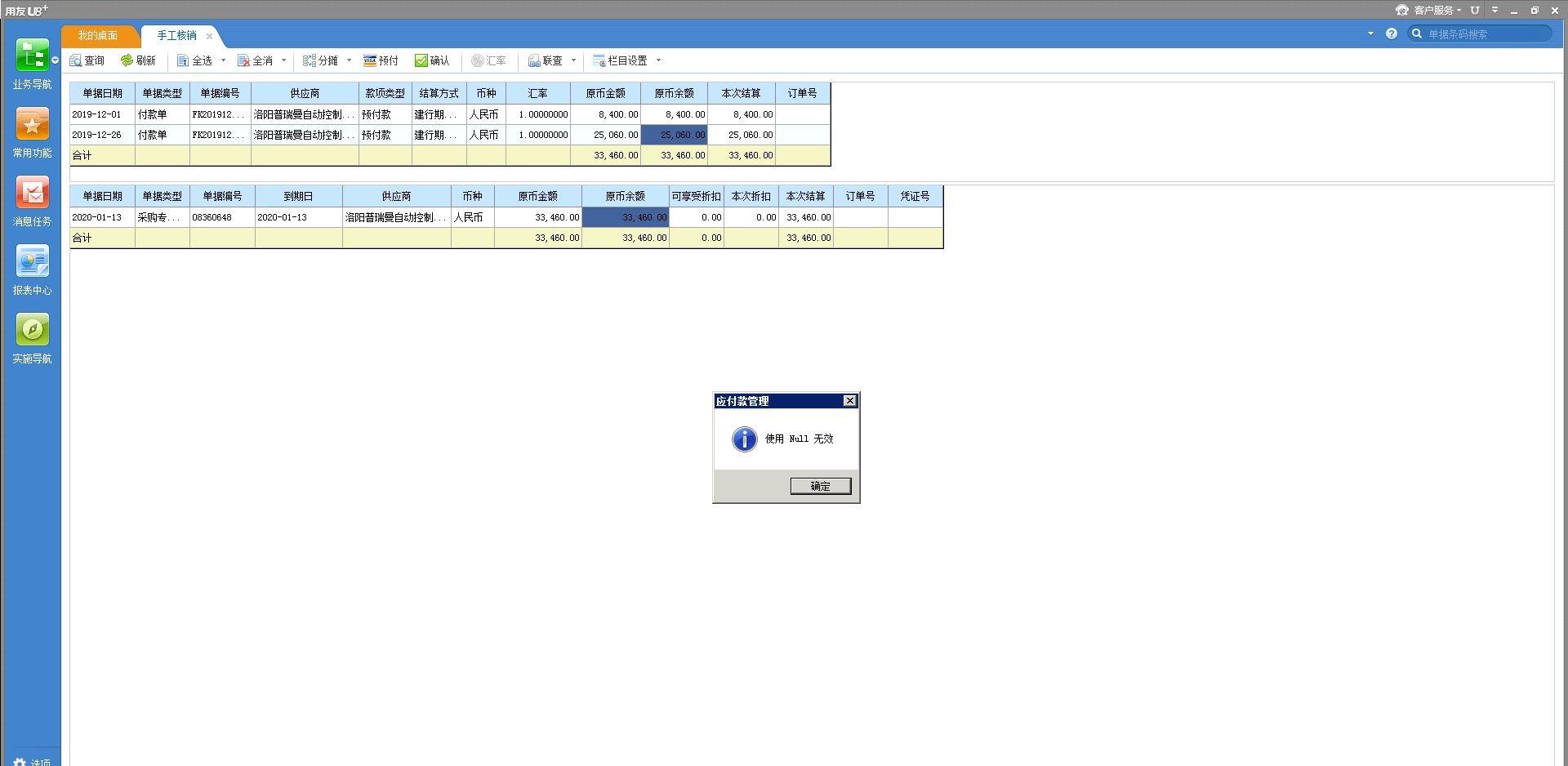This screenshot has width=1568, height=766.
Task: Click the 全选 select-all toolbar button
Action: 194,60
